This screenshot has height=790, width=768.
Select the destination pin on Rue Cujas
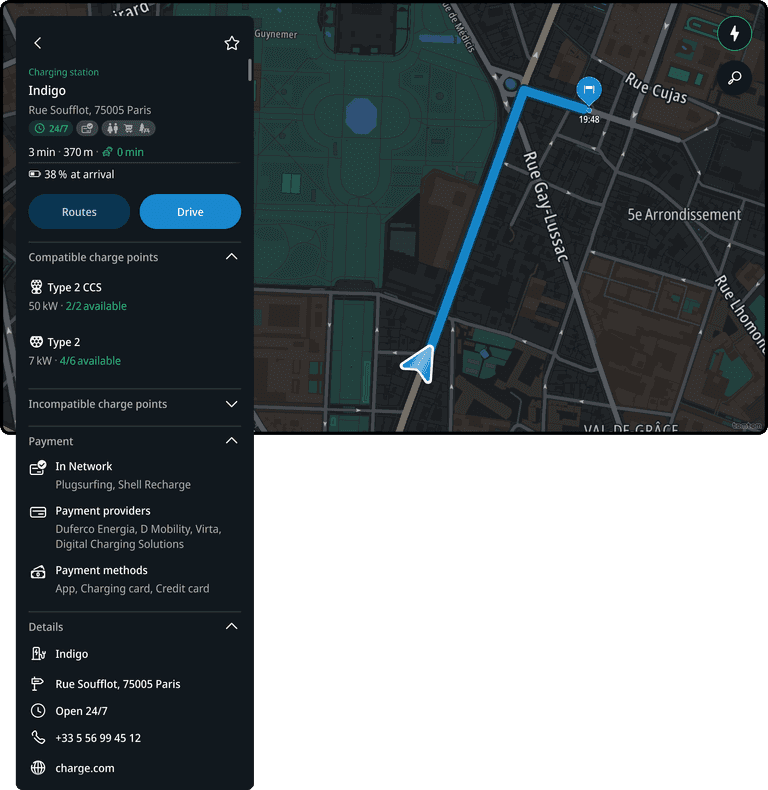(589, 91)
